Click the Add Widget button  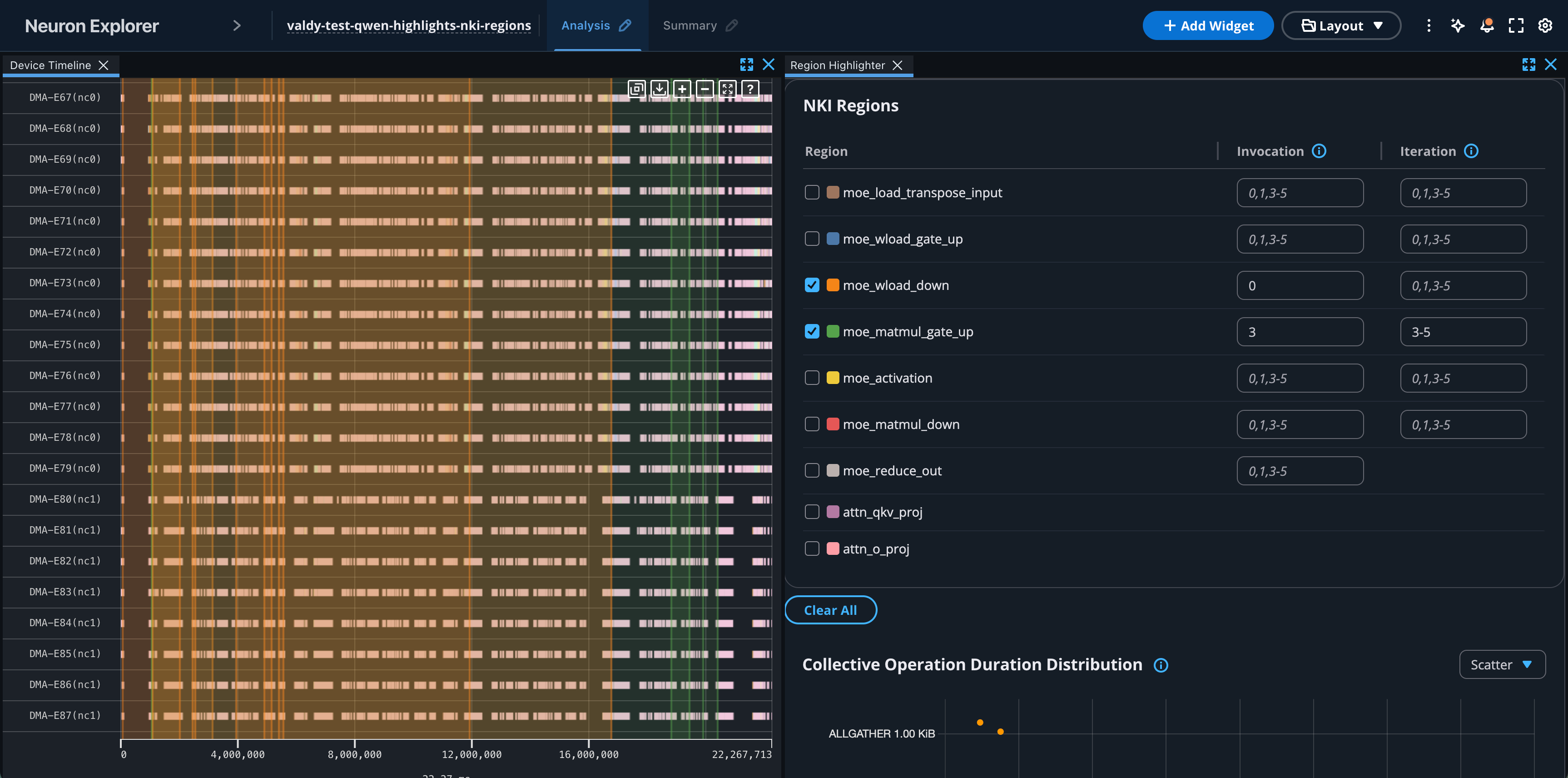pos(1208,25)
